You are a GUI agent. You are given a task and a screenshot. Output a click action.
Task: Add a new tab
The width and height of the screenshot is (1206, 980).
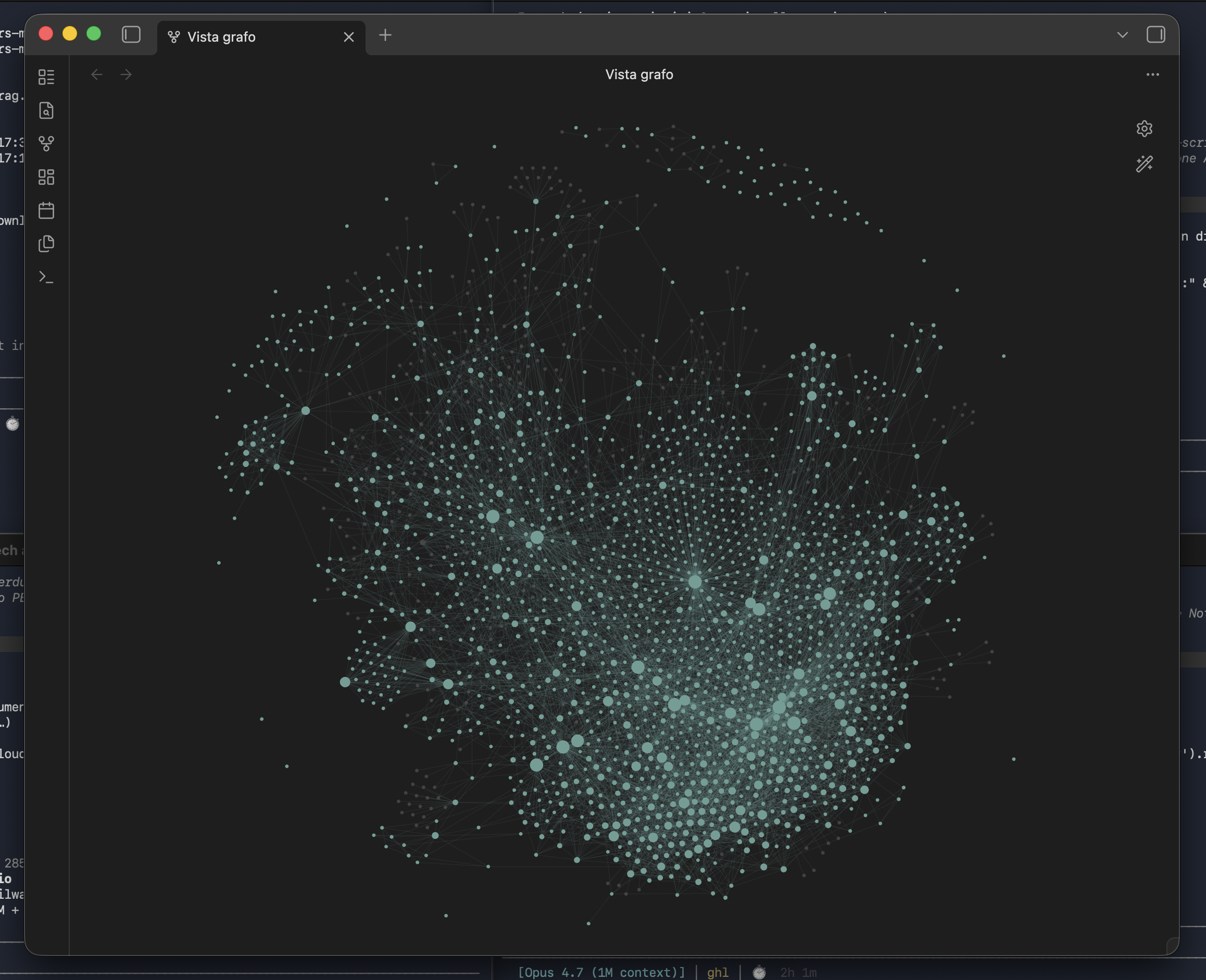[385, 35]
